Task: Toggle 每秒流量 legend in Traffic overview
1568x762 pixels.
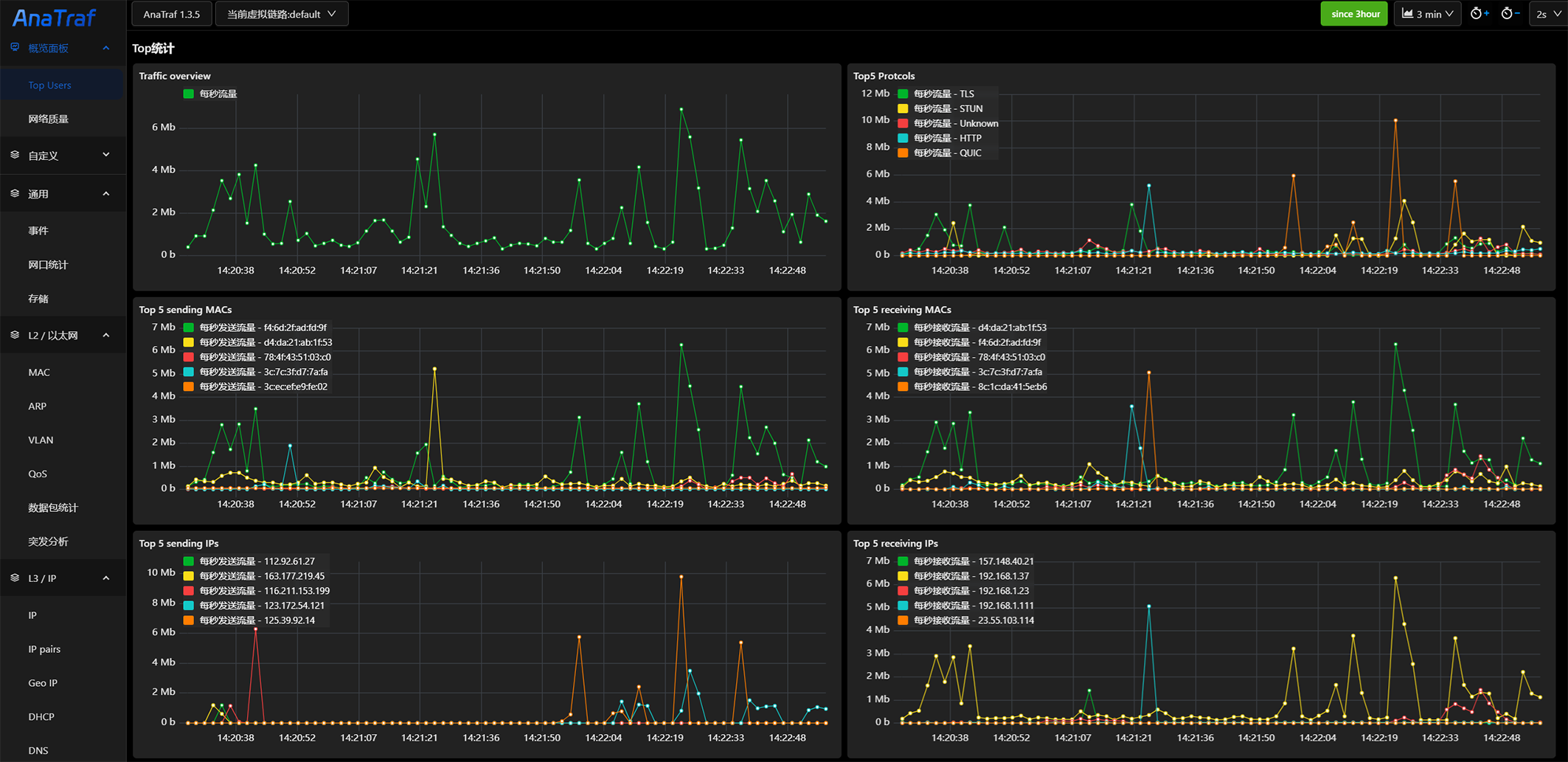Action: pyautogui.click(x=211, y=94)
